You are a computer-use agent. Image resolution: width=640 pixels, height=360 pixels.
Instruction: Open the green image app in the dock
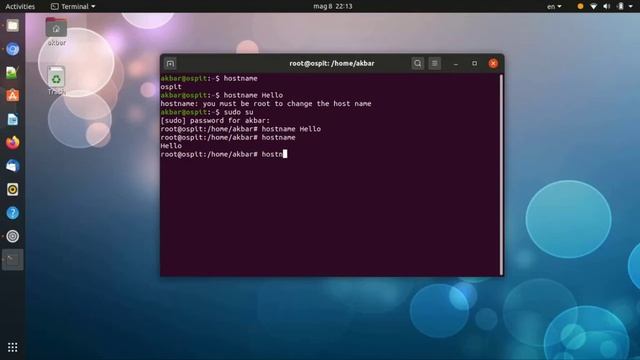tap(13, 73)
